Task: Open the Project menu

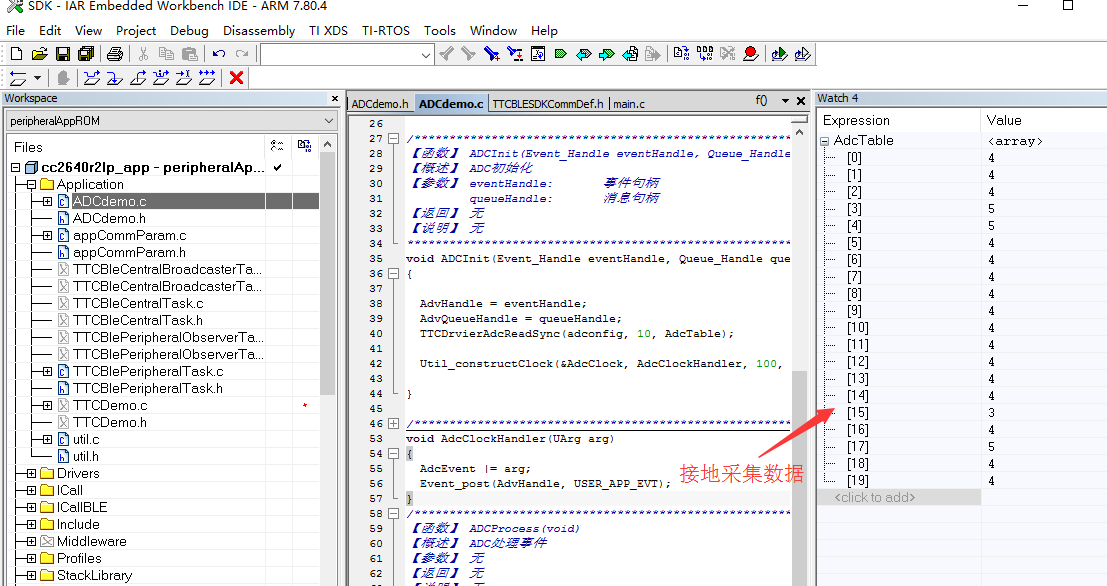Action: click(x=136, y=30)
